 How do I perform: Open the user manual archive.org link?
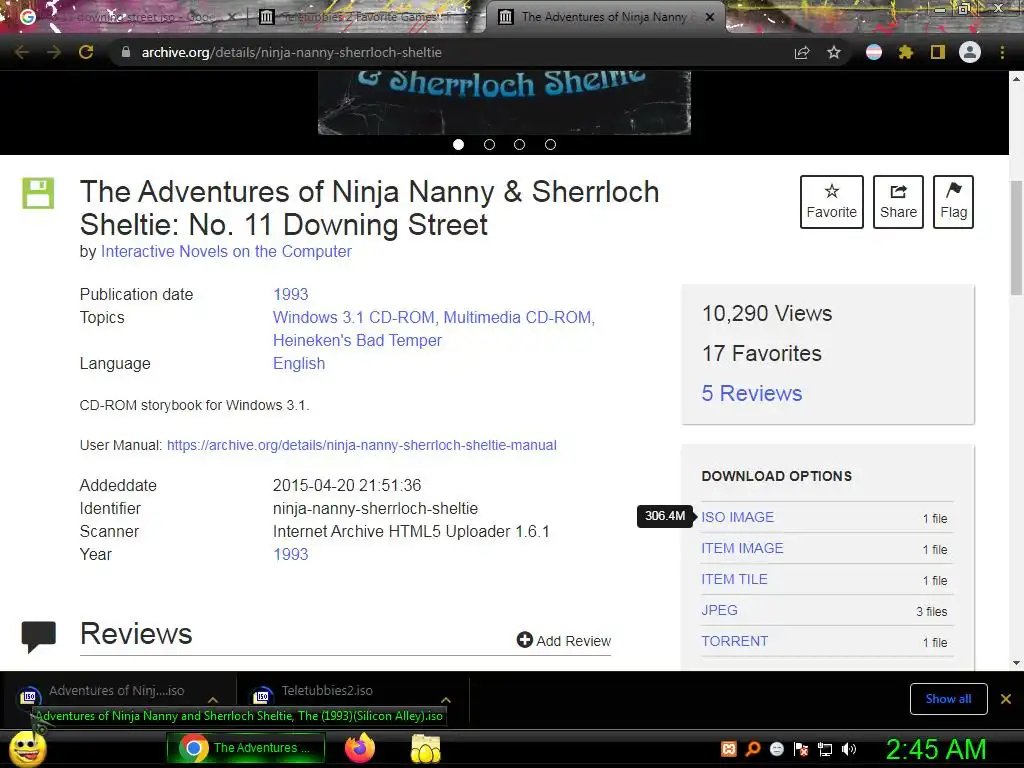362,445
